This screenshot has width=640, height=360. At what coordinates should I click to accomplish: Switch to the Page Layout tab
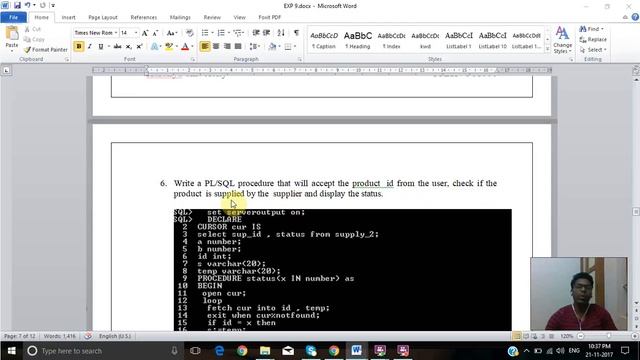click(103, 17)
